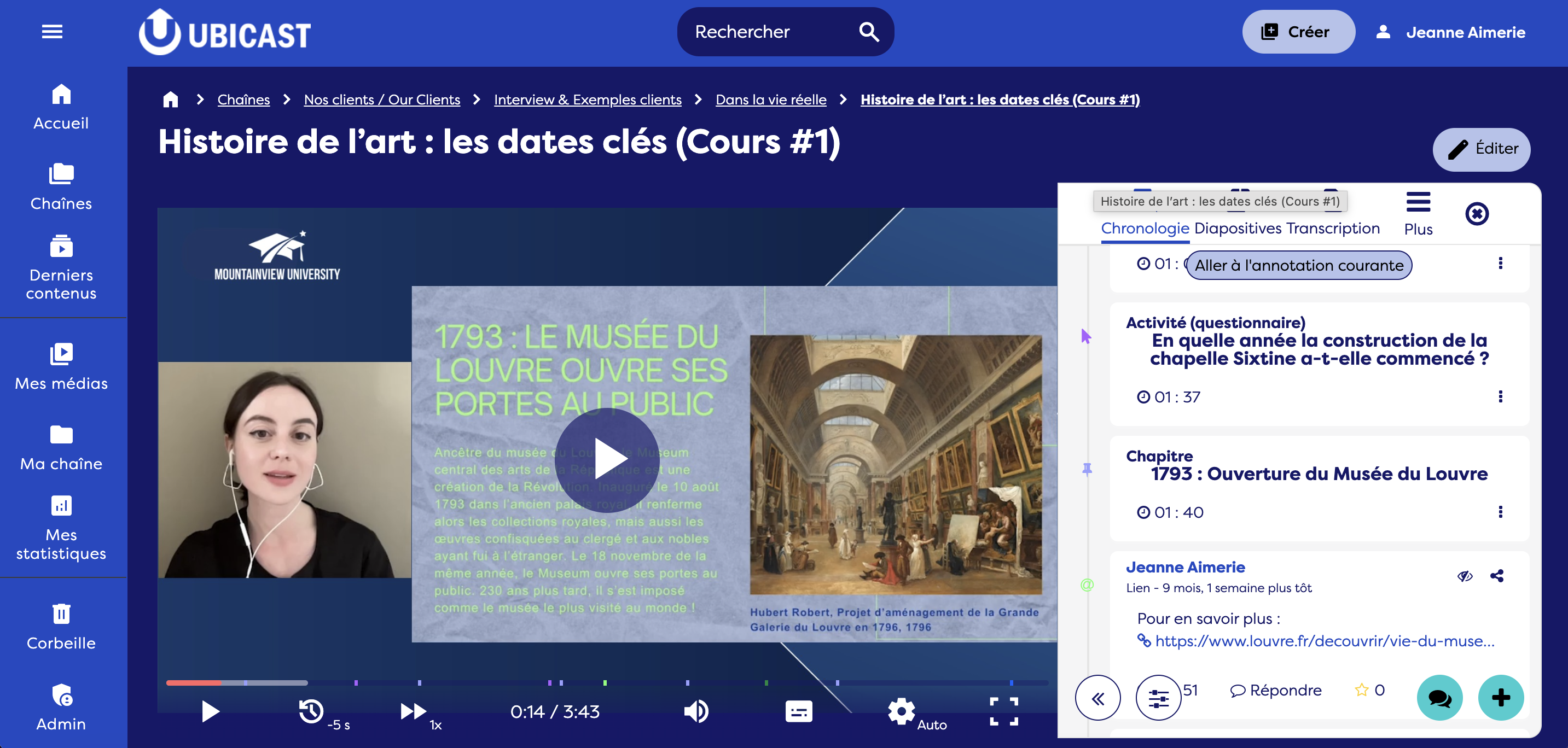Image resolution: width=1568 pixels, height=748 pixels.
Task: Open Chaînes from the sidebar
Action: (61, 186)
